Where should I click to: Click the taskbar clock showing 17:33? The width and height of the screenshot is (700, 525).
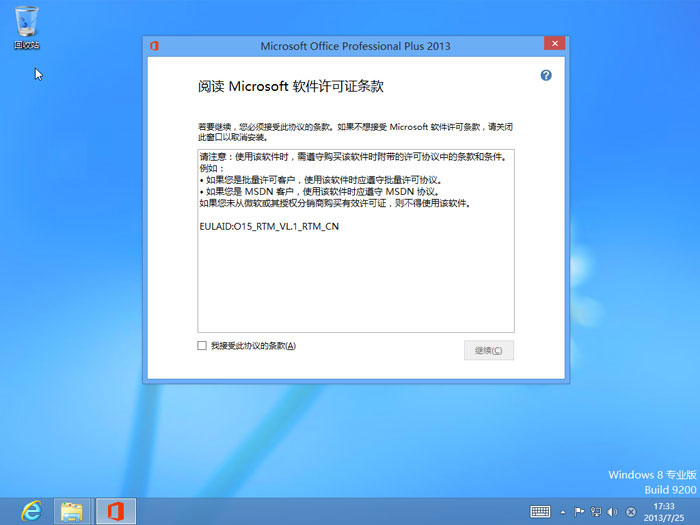pos(664,511)
